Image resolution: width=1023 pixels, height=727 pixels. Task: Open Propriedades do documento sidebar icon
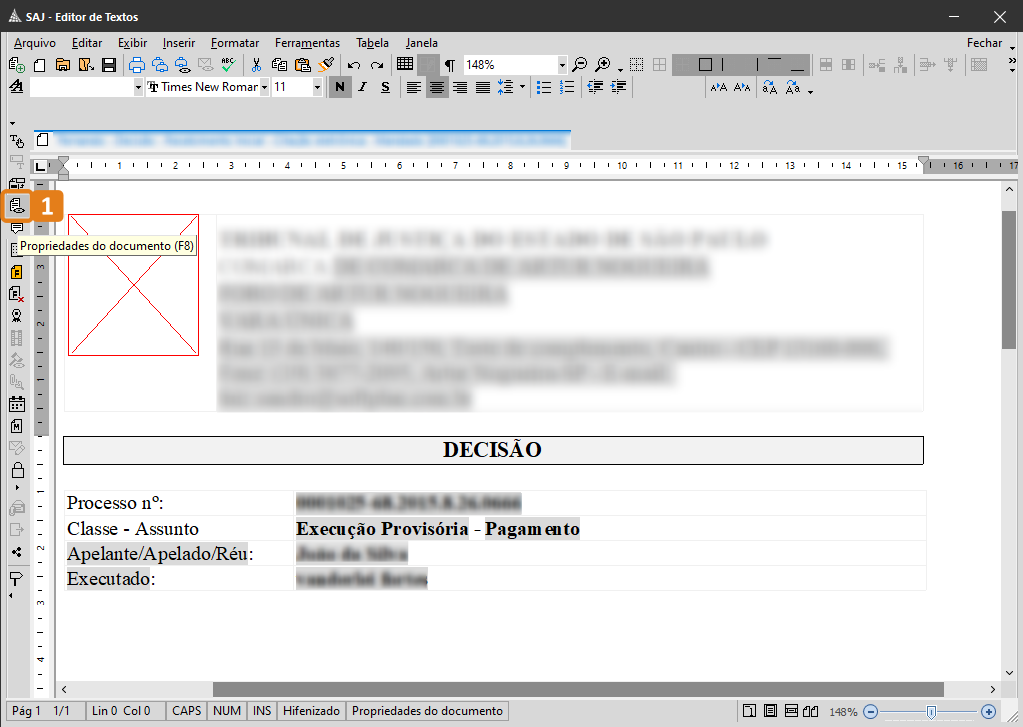pyautogui.click(x=17, y=206)
